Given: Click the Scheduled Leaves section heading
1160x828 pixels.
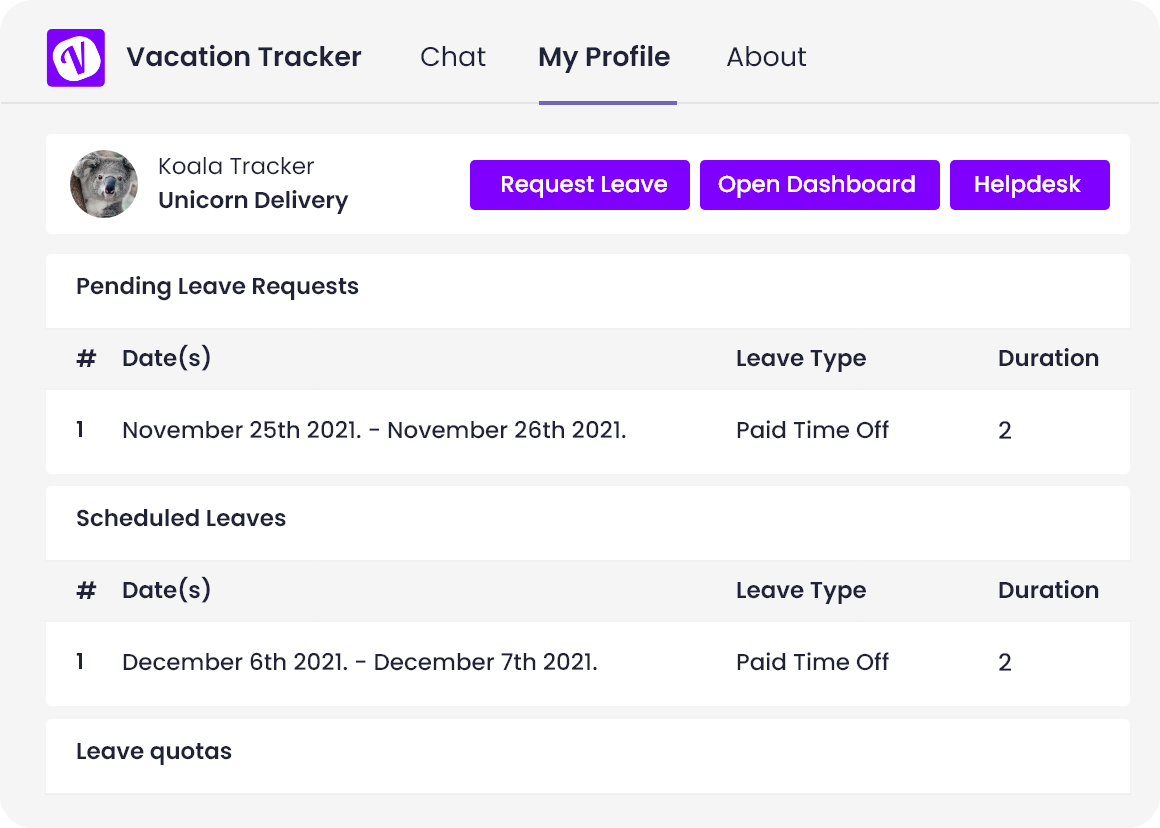Looking at the screenshot, I should [x=181, y=518].
